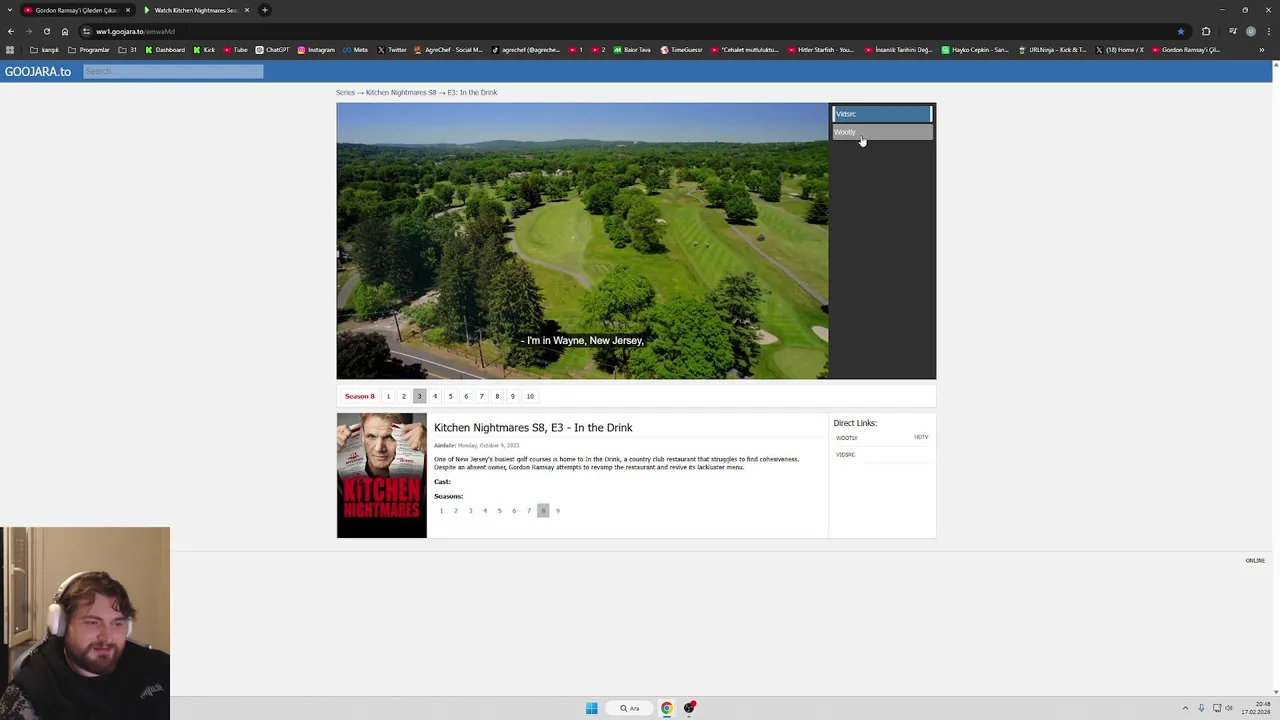The height and width of the screenshot is (720, 1280).
Task: Open the taskbar clock and date
Action: pyautogui.click(x=1256, y=708)
